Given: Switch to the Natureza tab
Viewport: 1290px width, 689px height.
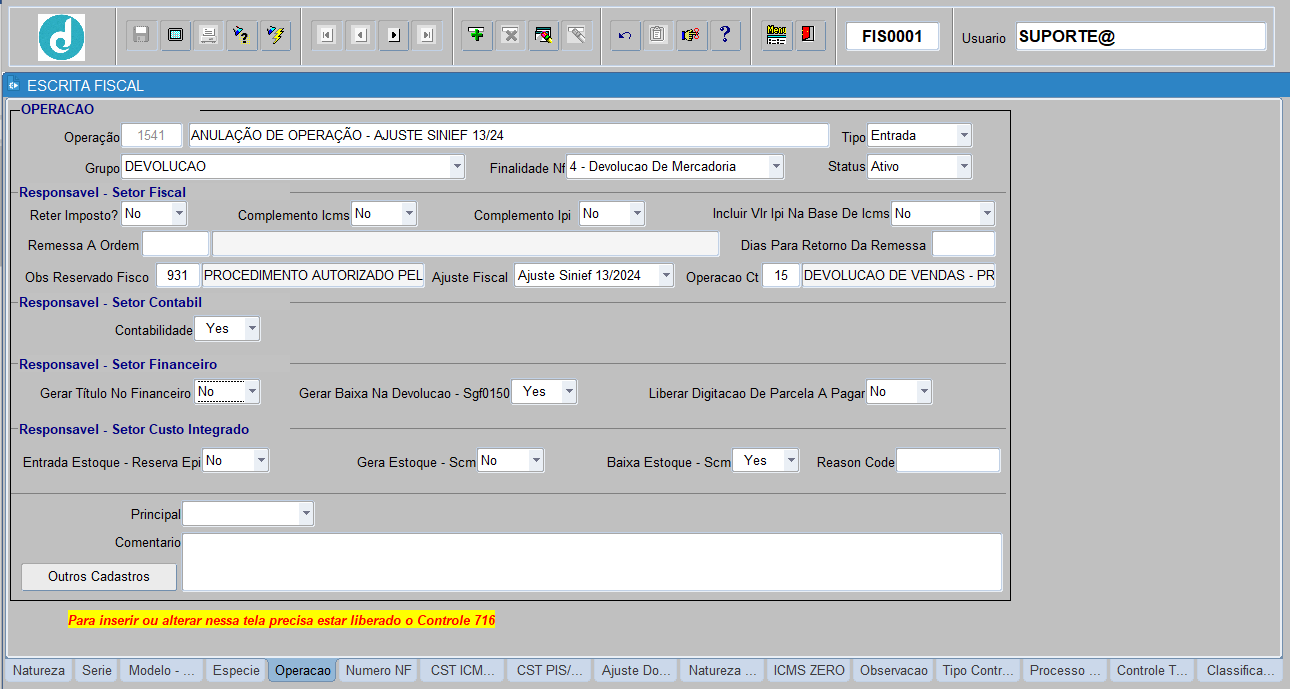Looking at the screenshot, I should click(39, 671).
